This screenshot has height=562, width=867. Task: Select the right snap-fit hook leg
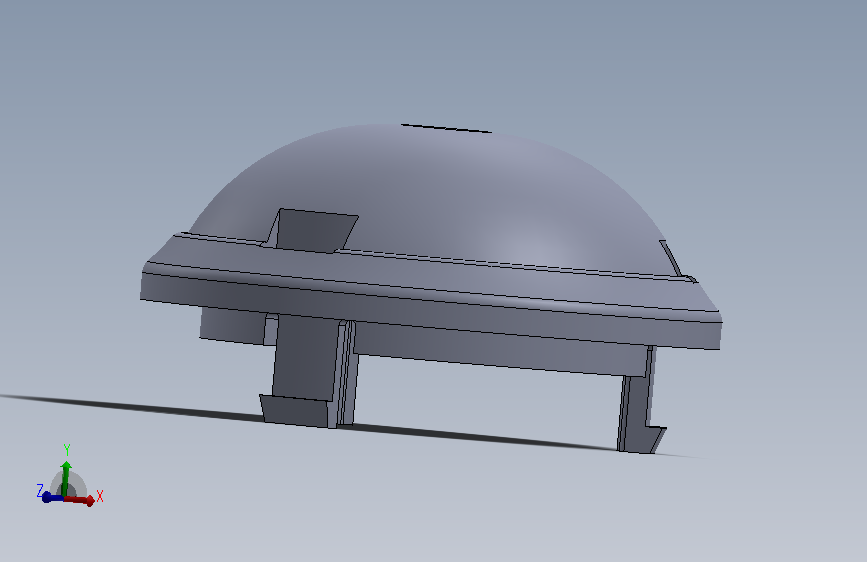pos(640,400)
